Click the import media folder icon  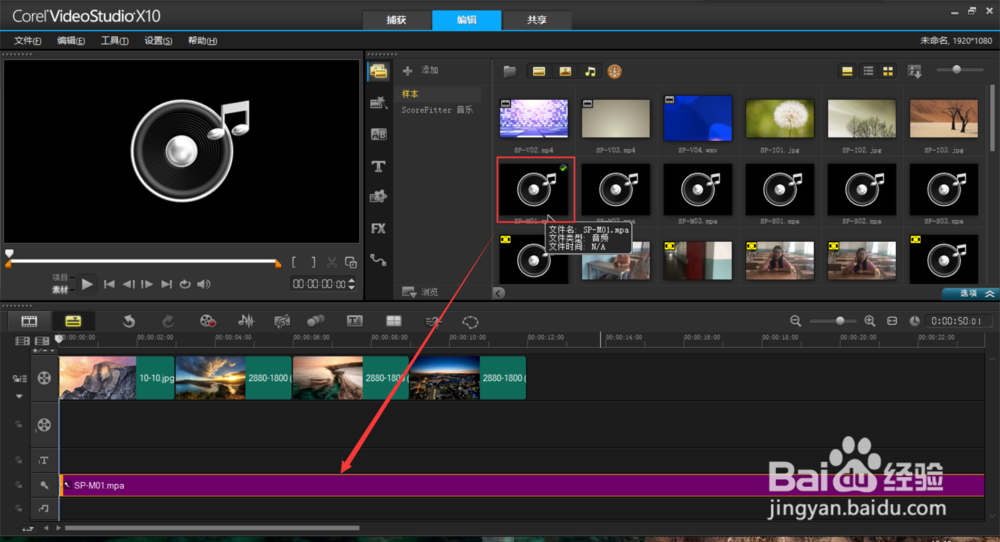[x=509, y=71]
